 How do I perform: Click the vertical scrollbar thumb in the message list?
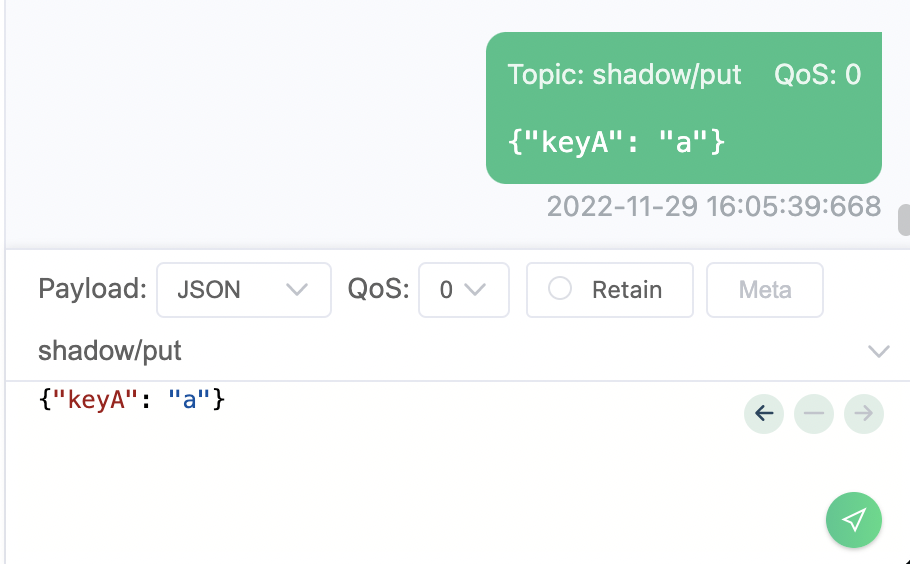[904, 220]
